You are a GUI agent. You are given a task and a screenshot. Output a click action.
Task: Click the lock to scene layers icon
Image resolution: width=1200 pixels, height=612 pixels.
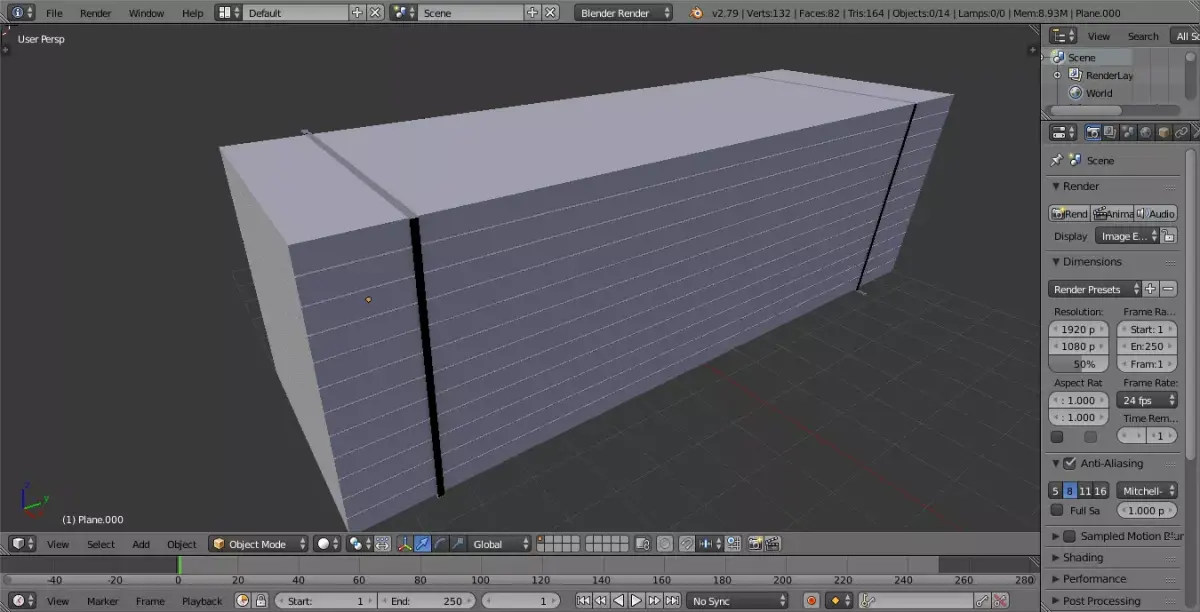click(x=644, y=544)
